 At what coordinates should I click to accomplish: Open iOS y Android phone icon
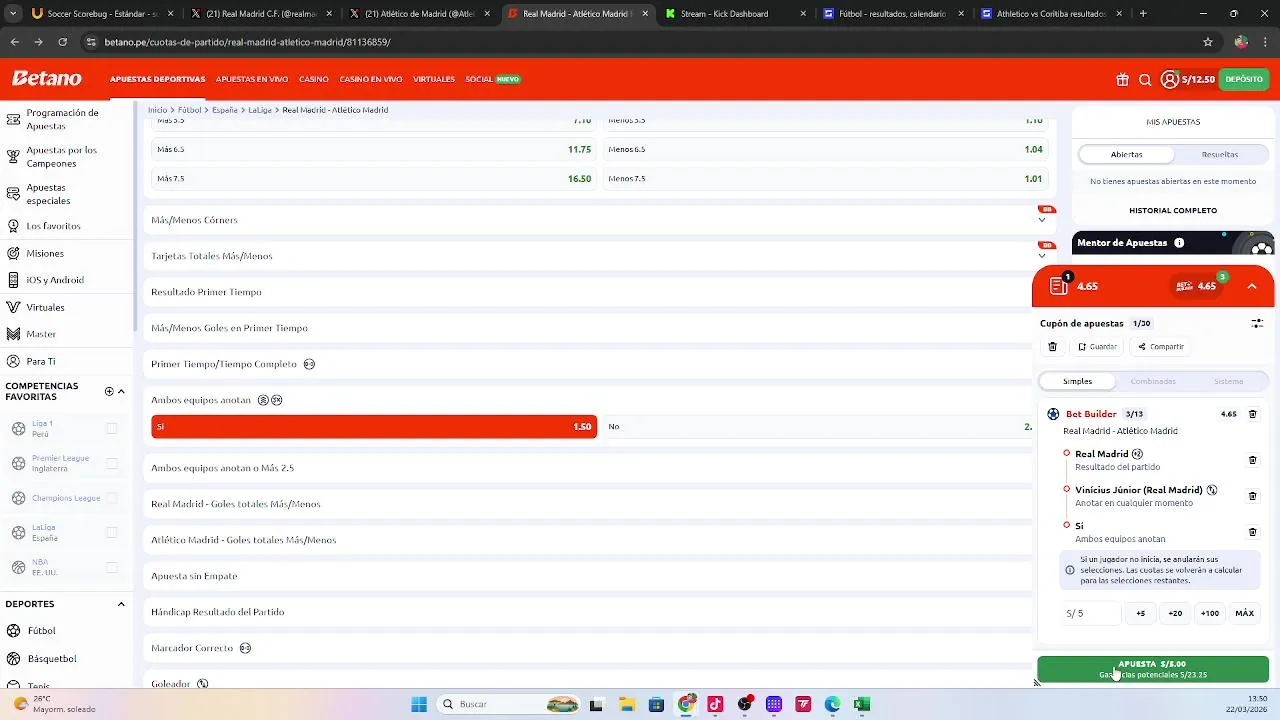coord(13,280)
